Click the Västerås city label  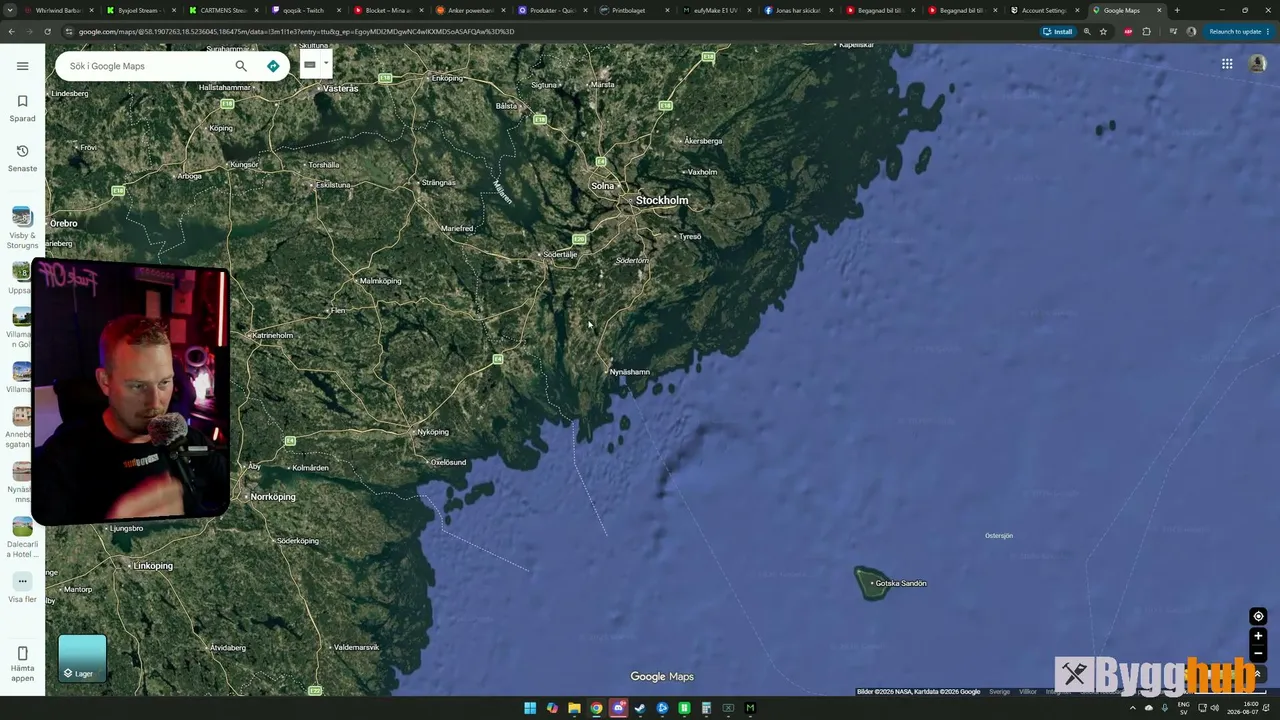340,88
